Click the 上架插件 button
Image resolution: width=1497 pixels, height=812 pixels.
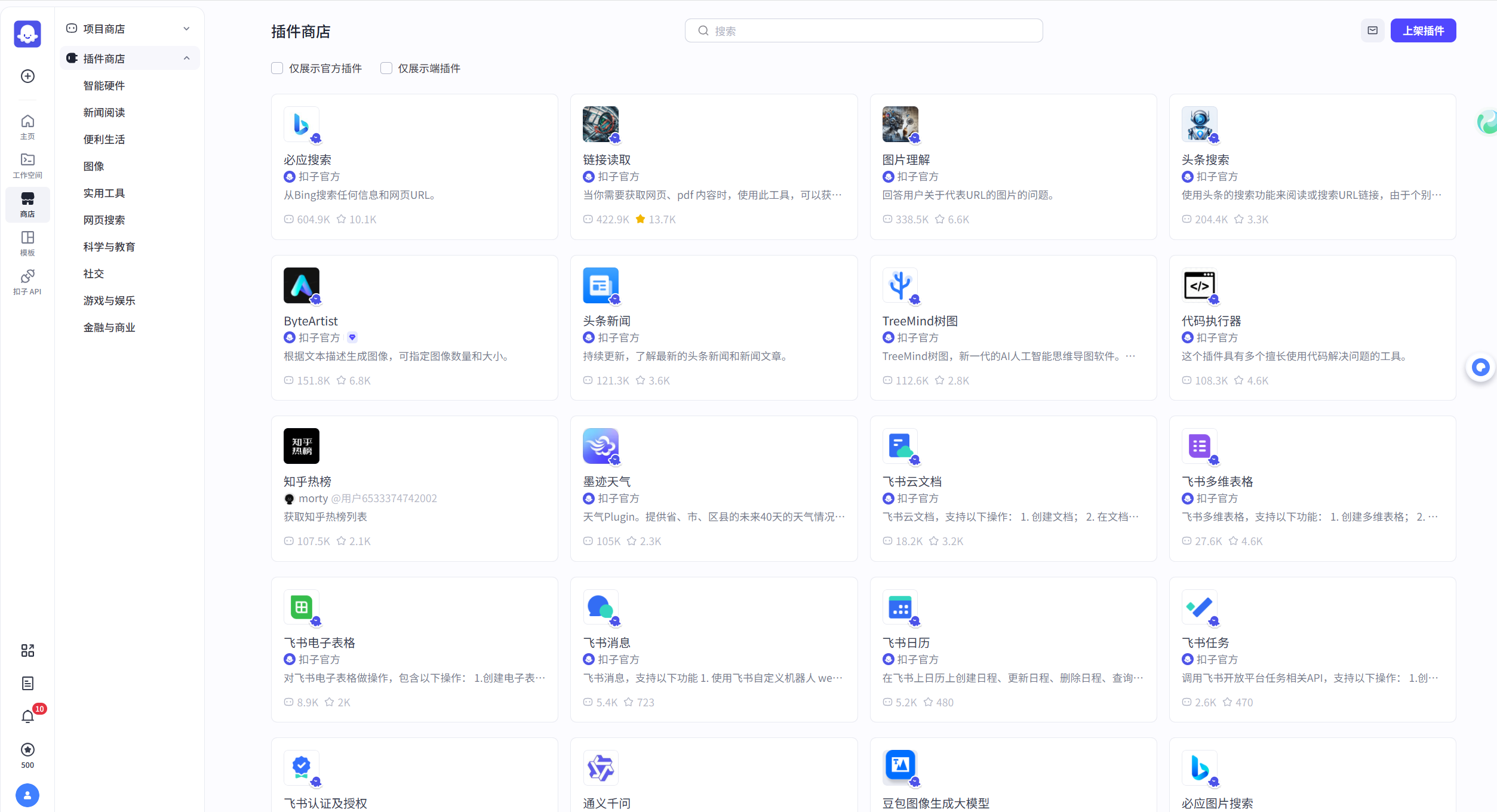pos(1423,30)
